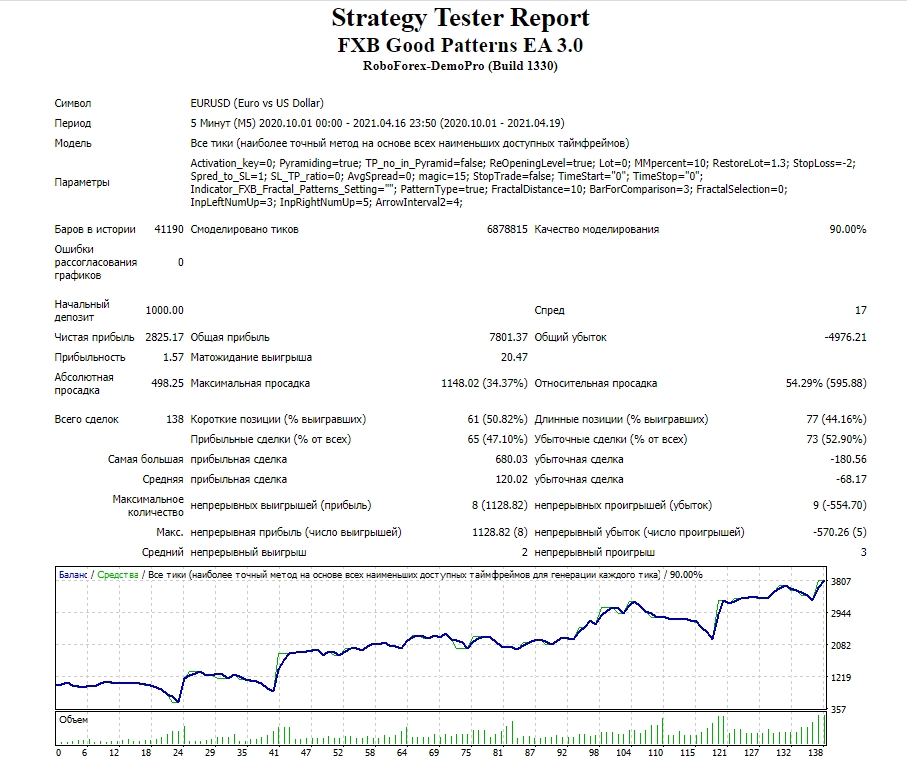Click the Объем volume panel label
The width and height of the screenshot is (907, 766).
(x=73, y=720)
